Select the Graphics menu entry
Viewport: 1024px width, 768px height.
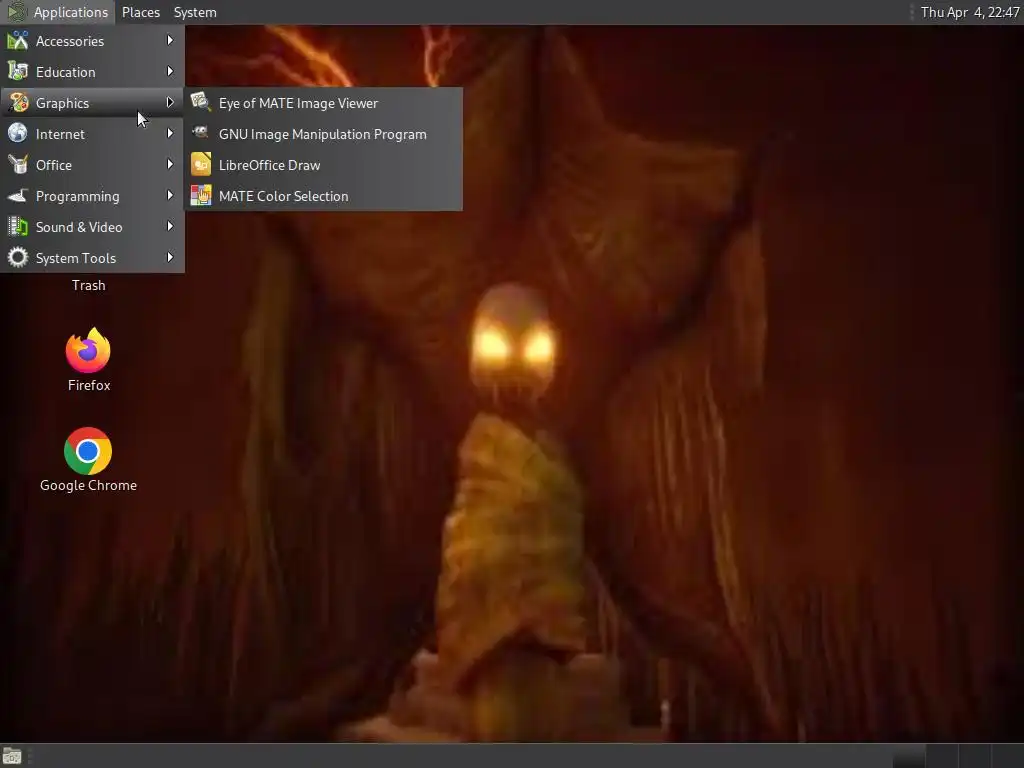(x=92, y=103)
